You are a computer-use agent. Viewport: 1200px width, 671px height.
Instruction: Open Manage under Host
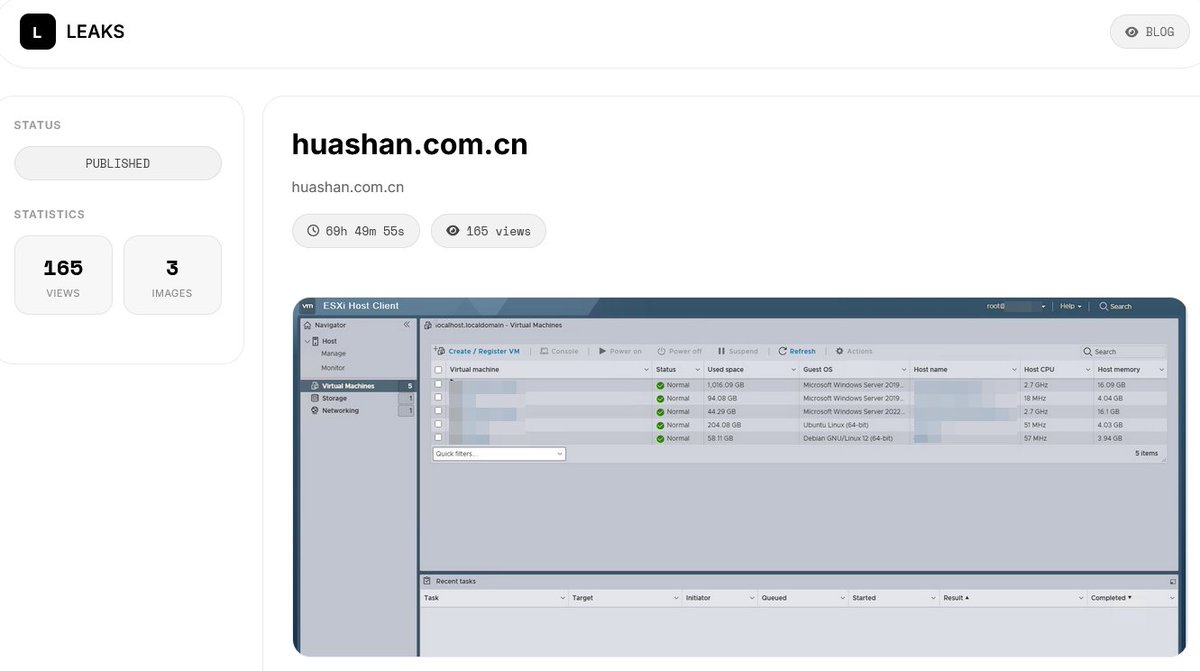(333, 354)
